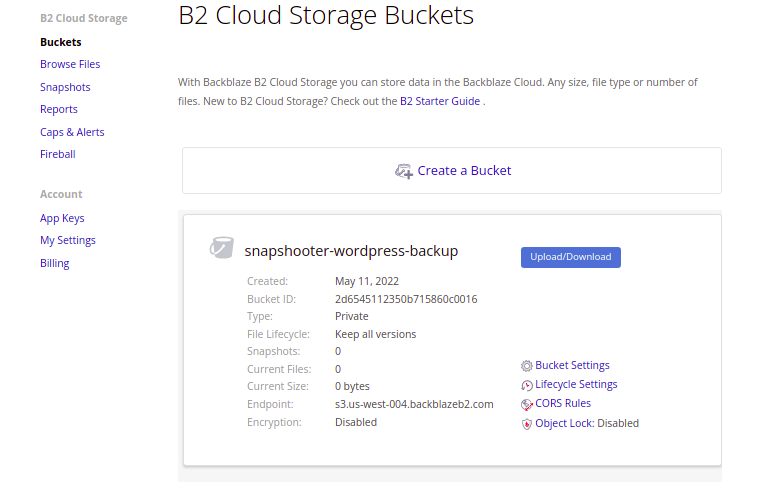
Task: Open App Keys under Account
Action: pos(62,218)
